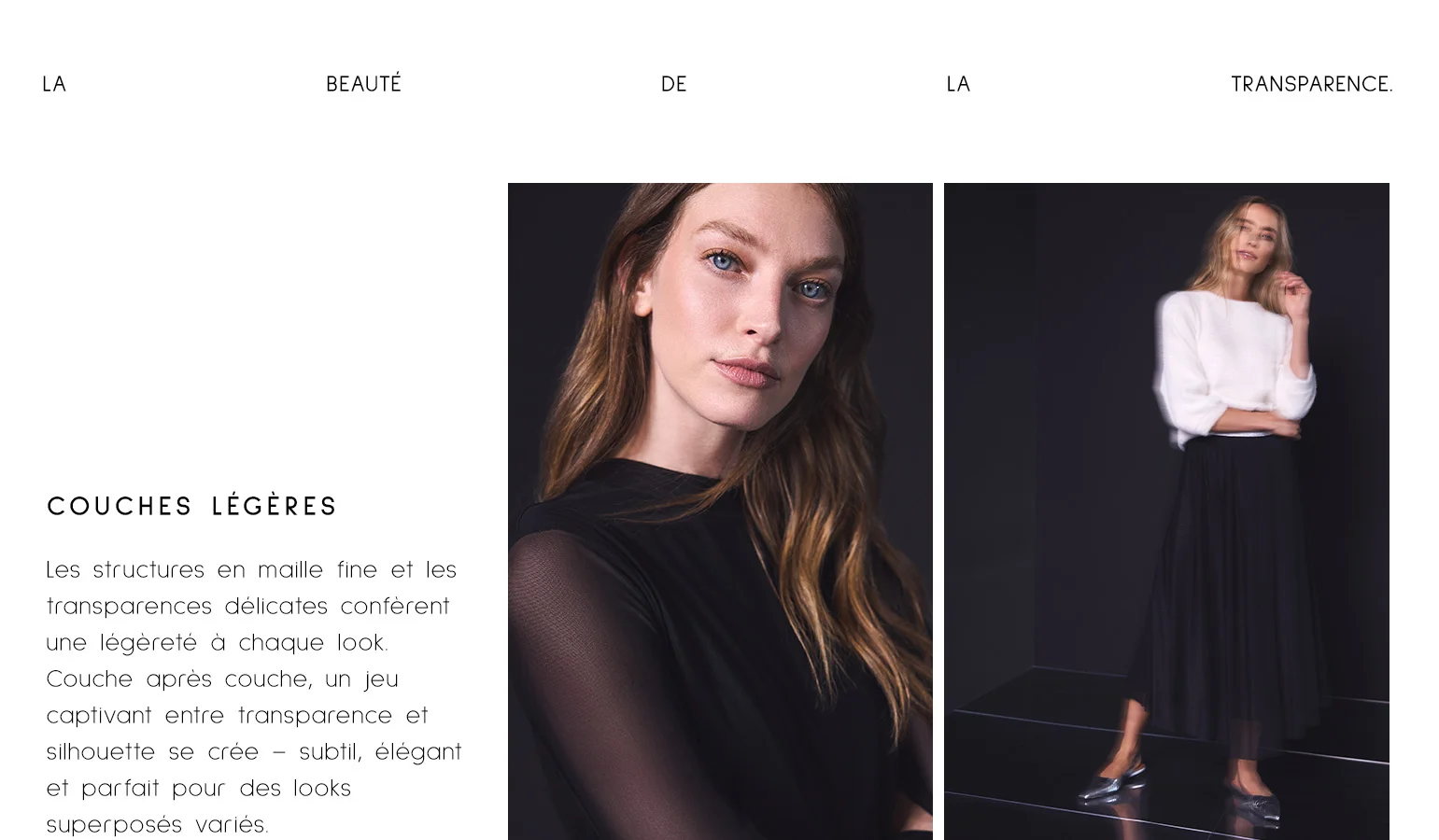This screenshot has width=1439, height=840.
Task: Open the close-up portrait photo of the model
Action: pos(720,511)
